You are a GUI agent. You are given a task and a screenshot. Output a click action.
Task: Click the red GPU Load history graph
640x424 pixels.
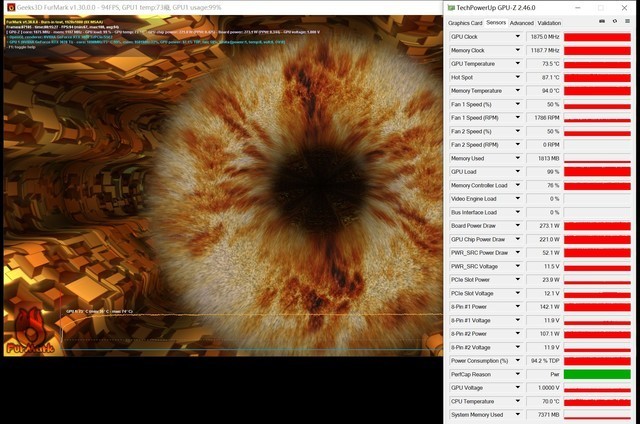[597, 171]
